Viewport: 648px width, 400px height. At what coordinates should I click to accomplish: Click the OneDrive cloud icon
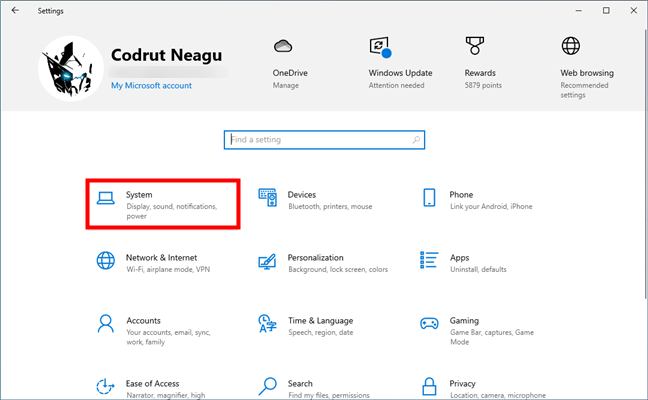coord(283,46)
